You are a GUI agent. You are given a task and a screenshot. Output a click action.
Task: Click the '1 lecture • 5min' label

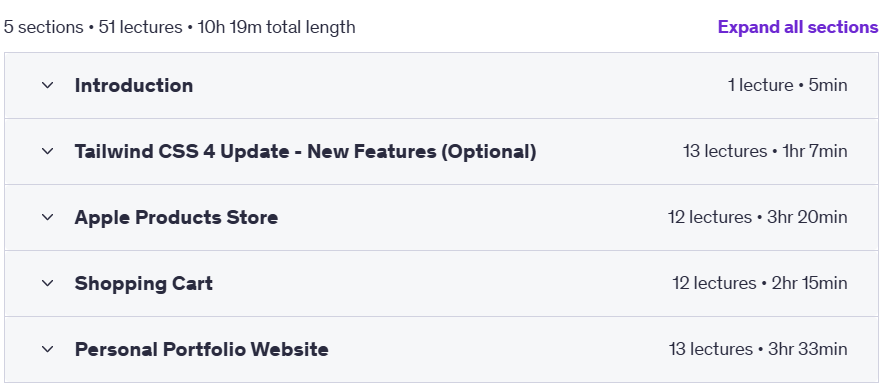point(787,86)
